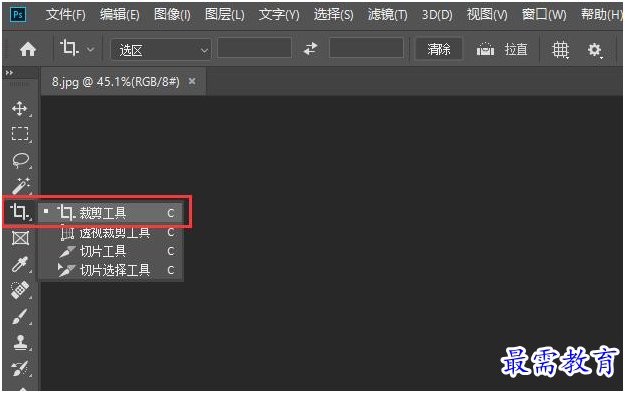Expand the collapsed toolbar double arrows
The image size is (625, 393).
click(x=9, y=73)
